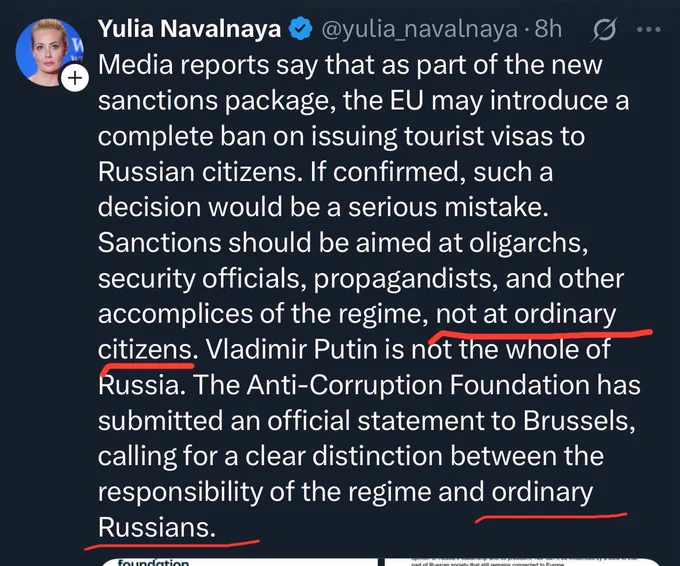Click the underlined phrase "not at ordinary"
Viewport: 680px width, 566px height.
pyautogui.click(x=526, y=314)
